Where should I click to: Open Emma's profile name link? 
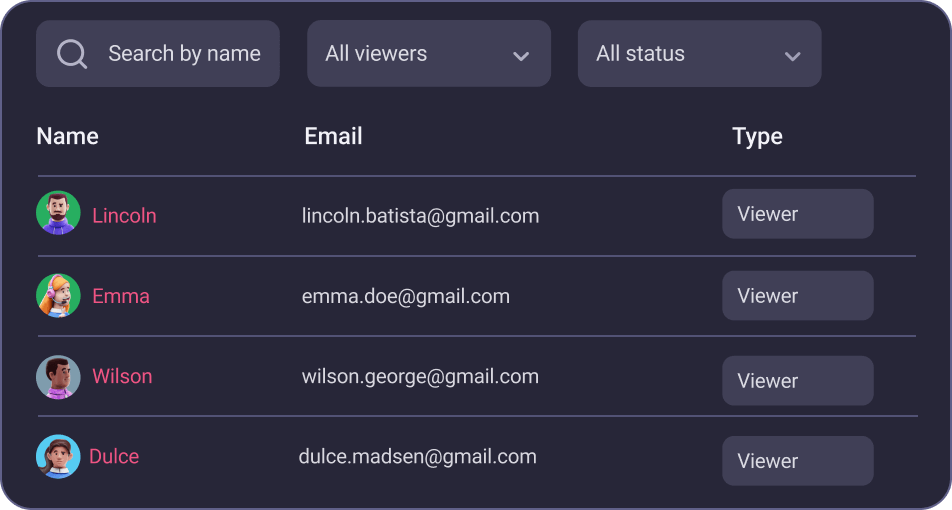click(121, 296)
